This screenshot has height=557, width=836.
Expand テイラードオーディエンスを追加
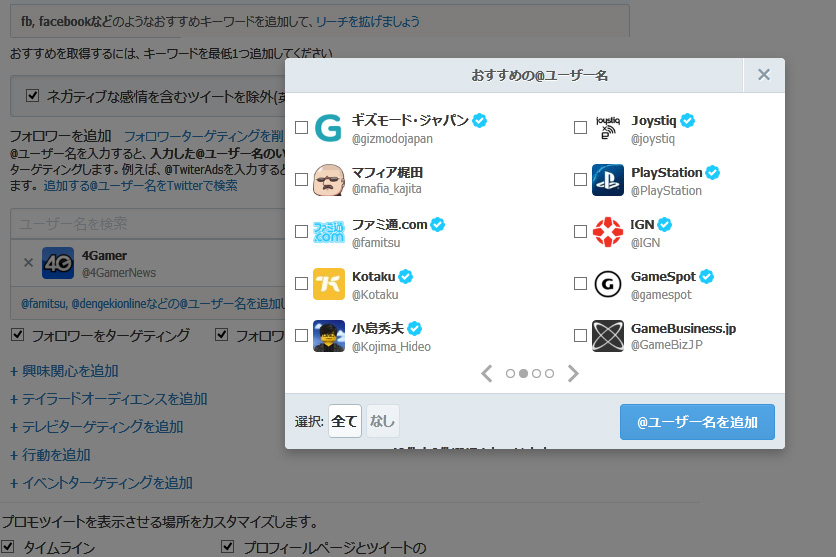point(109,399)
